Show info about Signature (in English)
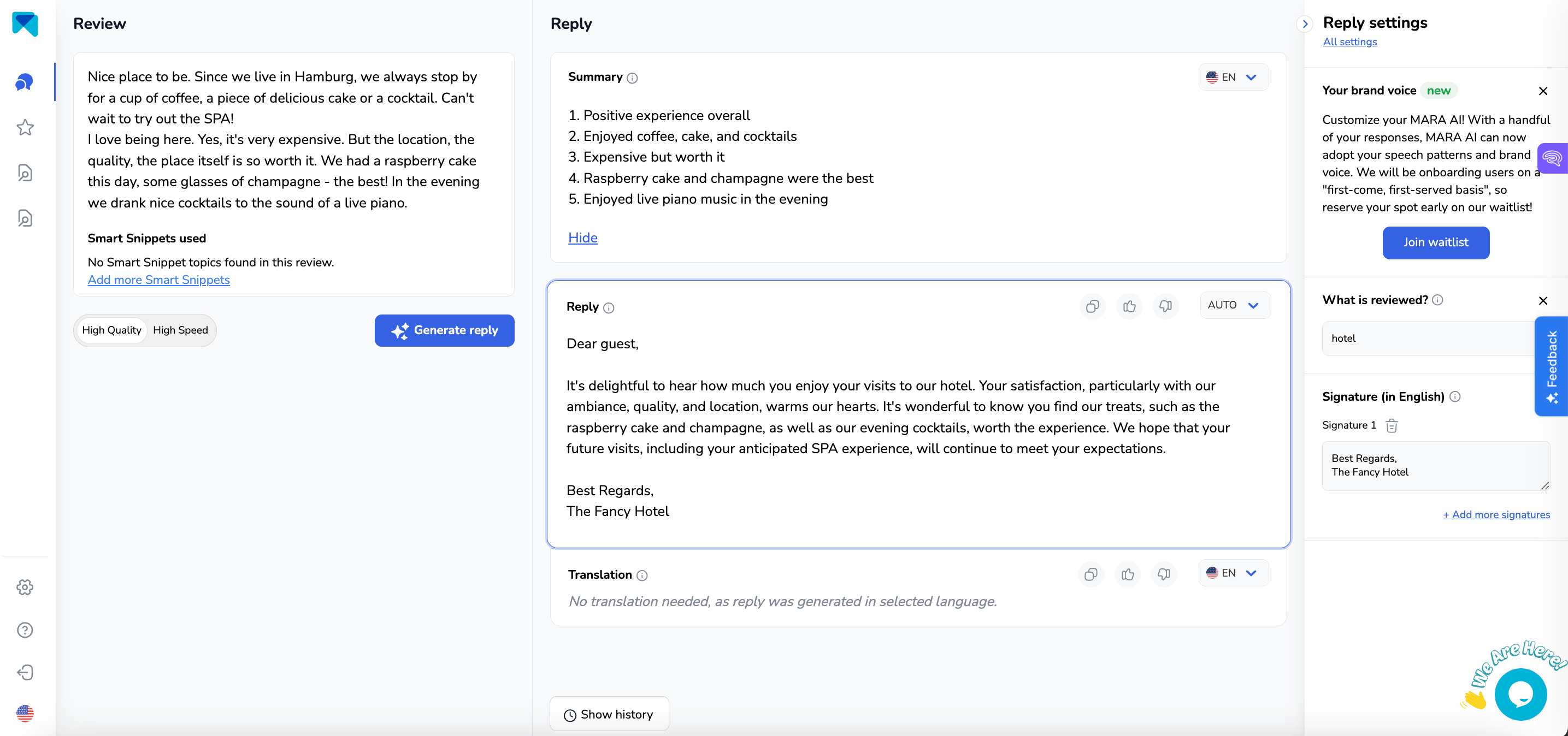This screenshot has height=736, width=1568. (x=1455, y=396)
